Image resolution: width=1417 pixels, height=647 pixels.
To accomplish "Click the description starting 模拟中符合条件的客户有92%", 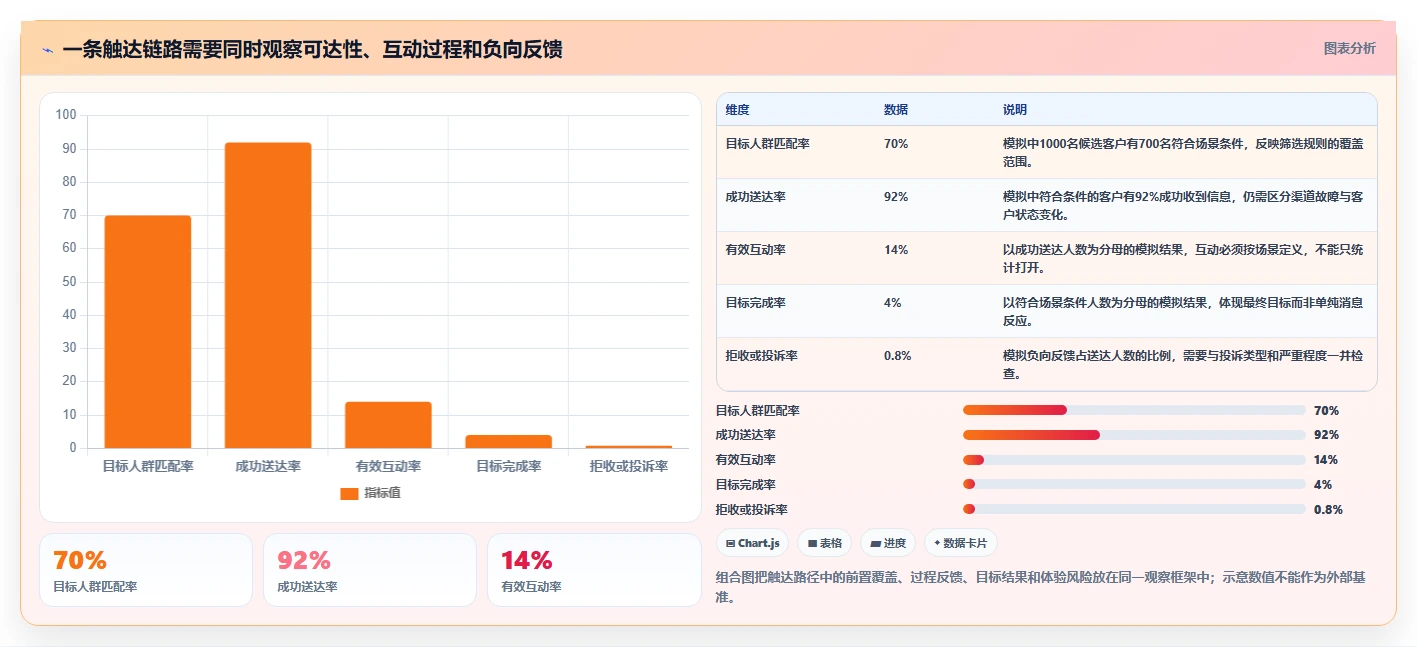I will pyautogui.click(x=1183, y=205).
